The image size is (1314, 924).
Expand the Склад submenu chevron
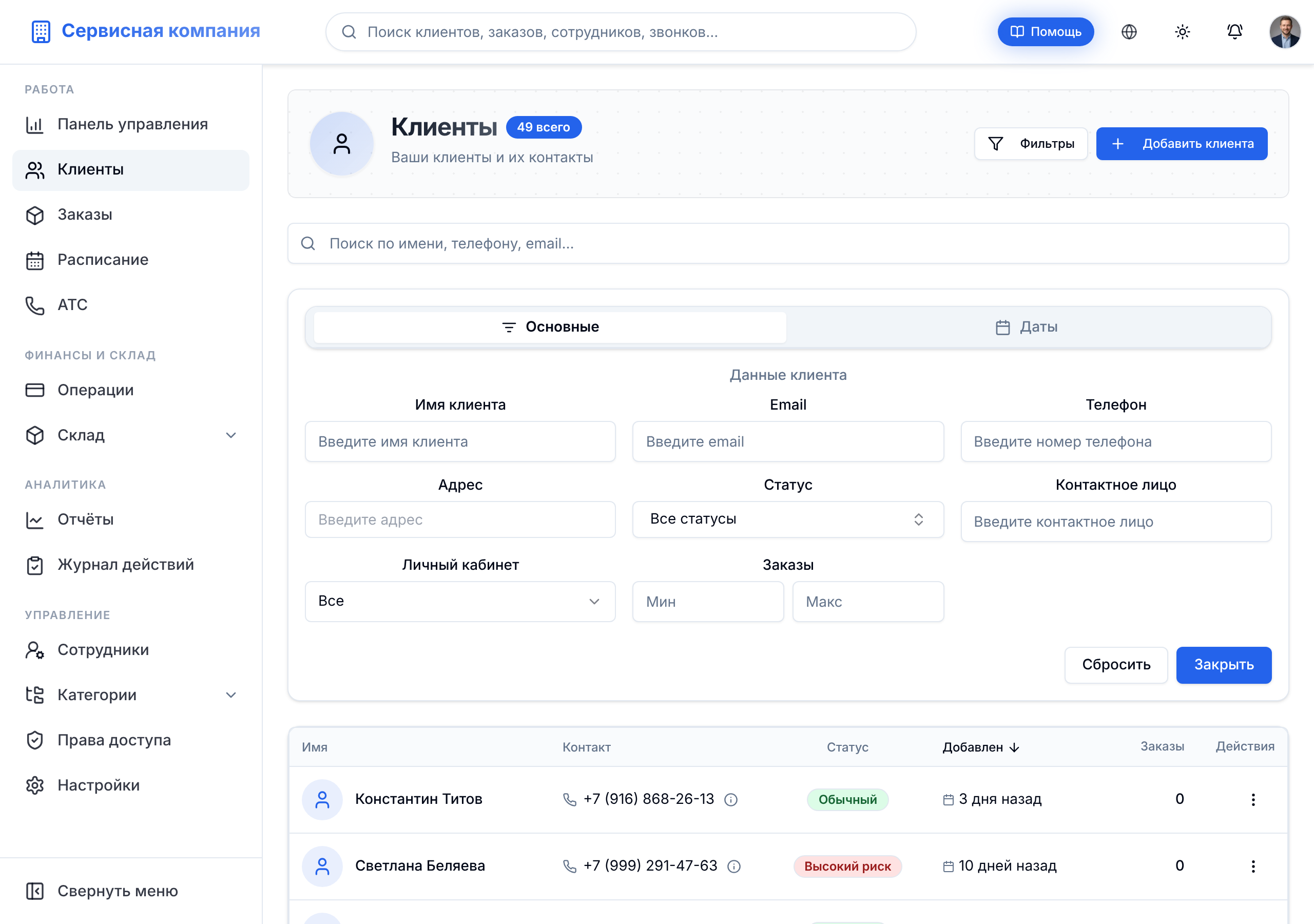[x=230, y=436]
